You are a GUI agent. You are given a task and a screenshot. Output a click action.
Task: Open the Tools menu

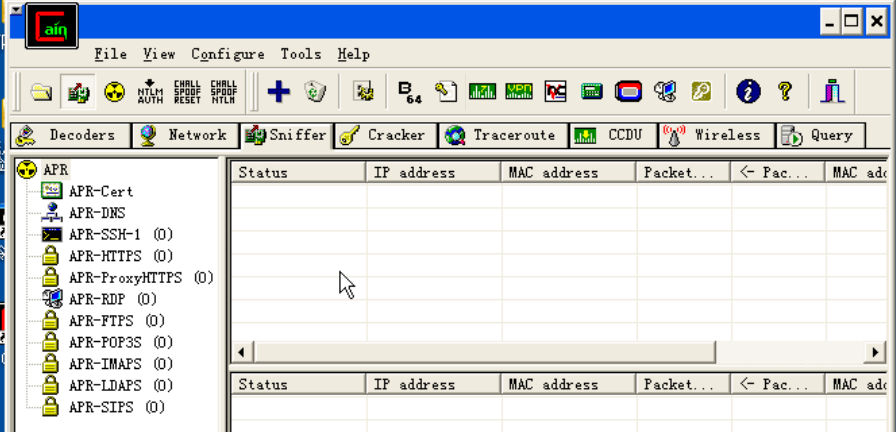point(301,54)
